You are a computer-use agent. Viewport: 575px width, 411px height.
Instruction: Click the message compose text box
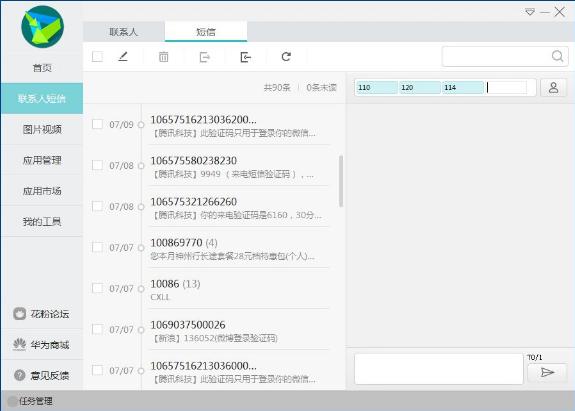[439, 369]
